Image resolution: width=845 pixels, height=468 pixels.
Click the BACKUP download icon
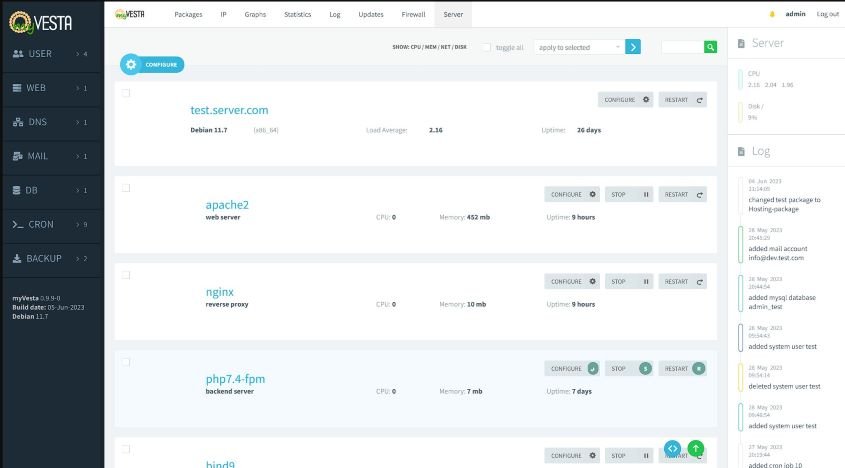tap(17, 258)
